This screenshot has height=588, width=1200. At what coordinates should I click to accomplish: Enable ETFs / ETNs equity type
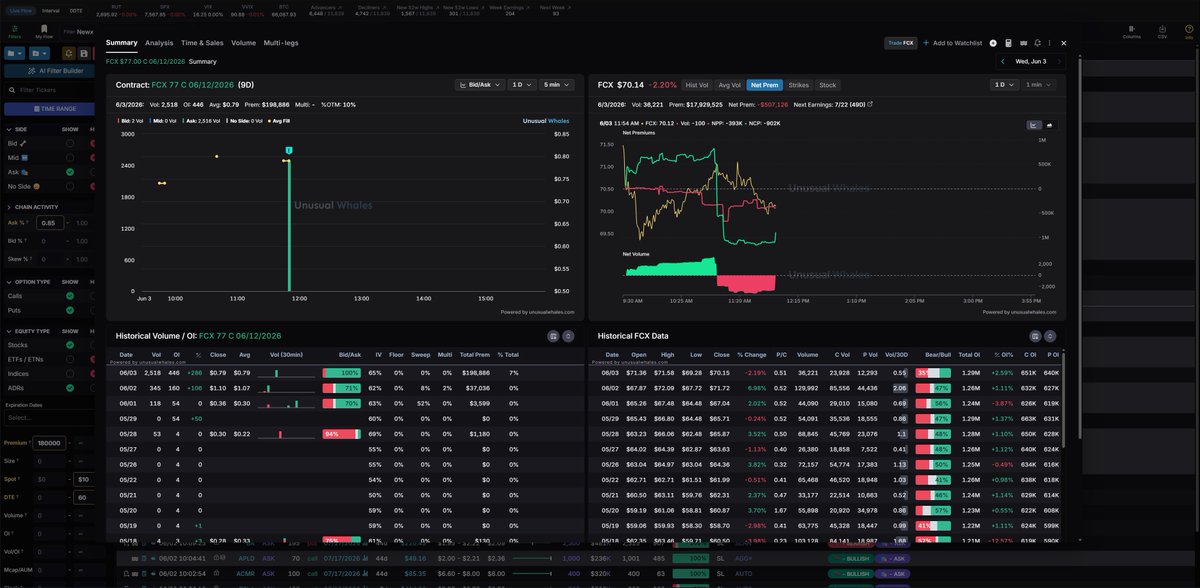tap(70, 359)
